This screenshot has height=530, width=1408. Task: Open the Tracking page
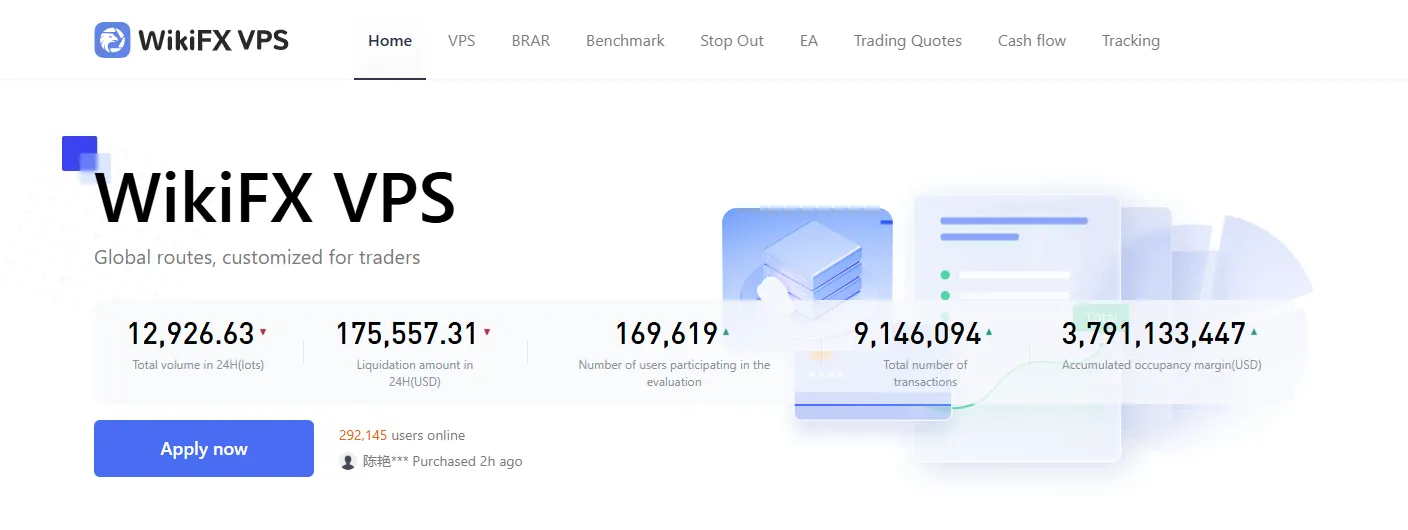(x=1131, y=41)
